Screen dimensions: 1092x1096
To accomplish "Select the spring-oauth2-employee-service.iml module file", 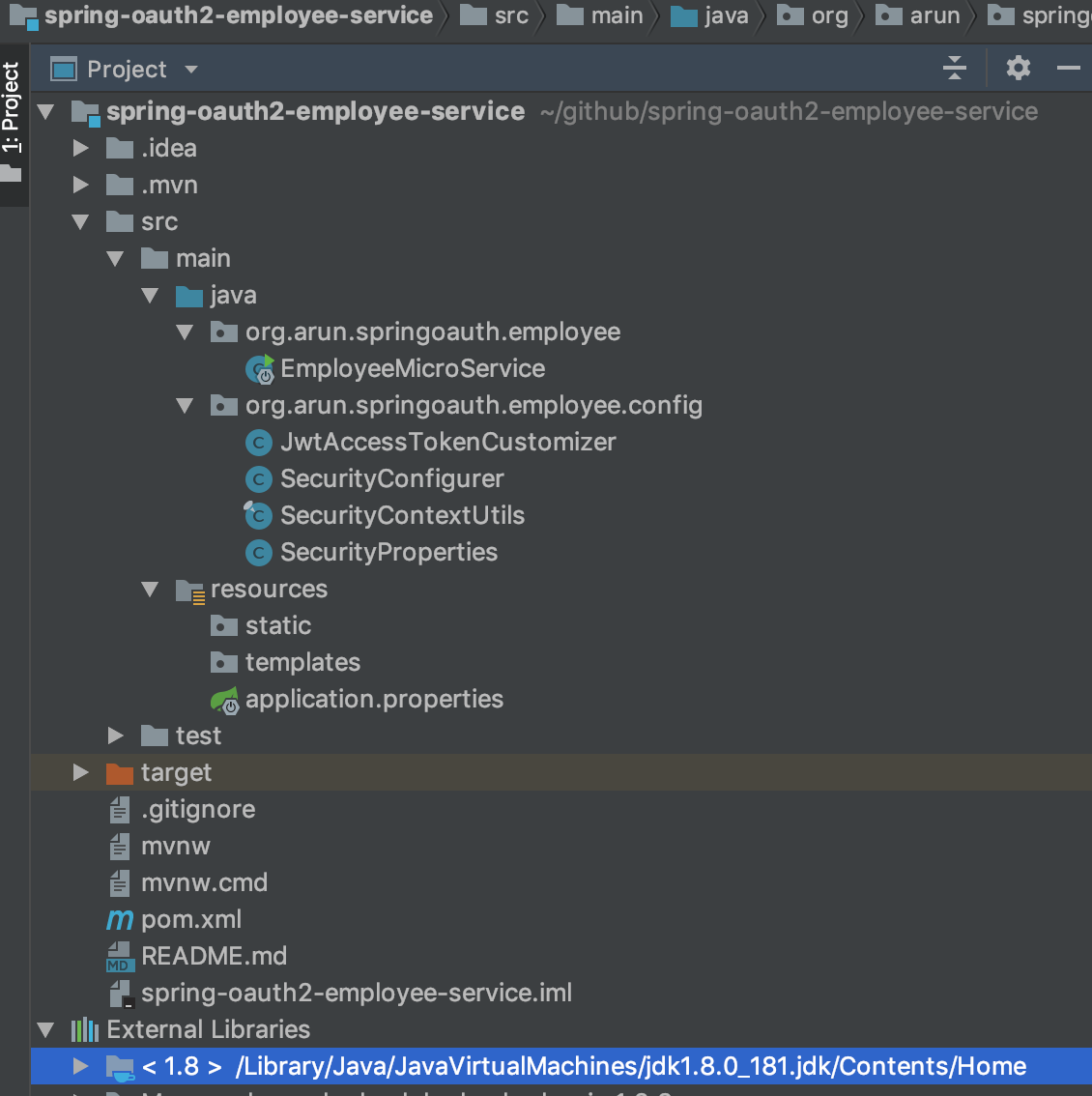I will click(357, 993).
